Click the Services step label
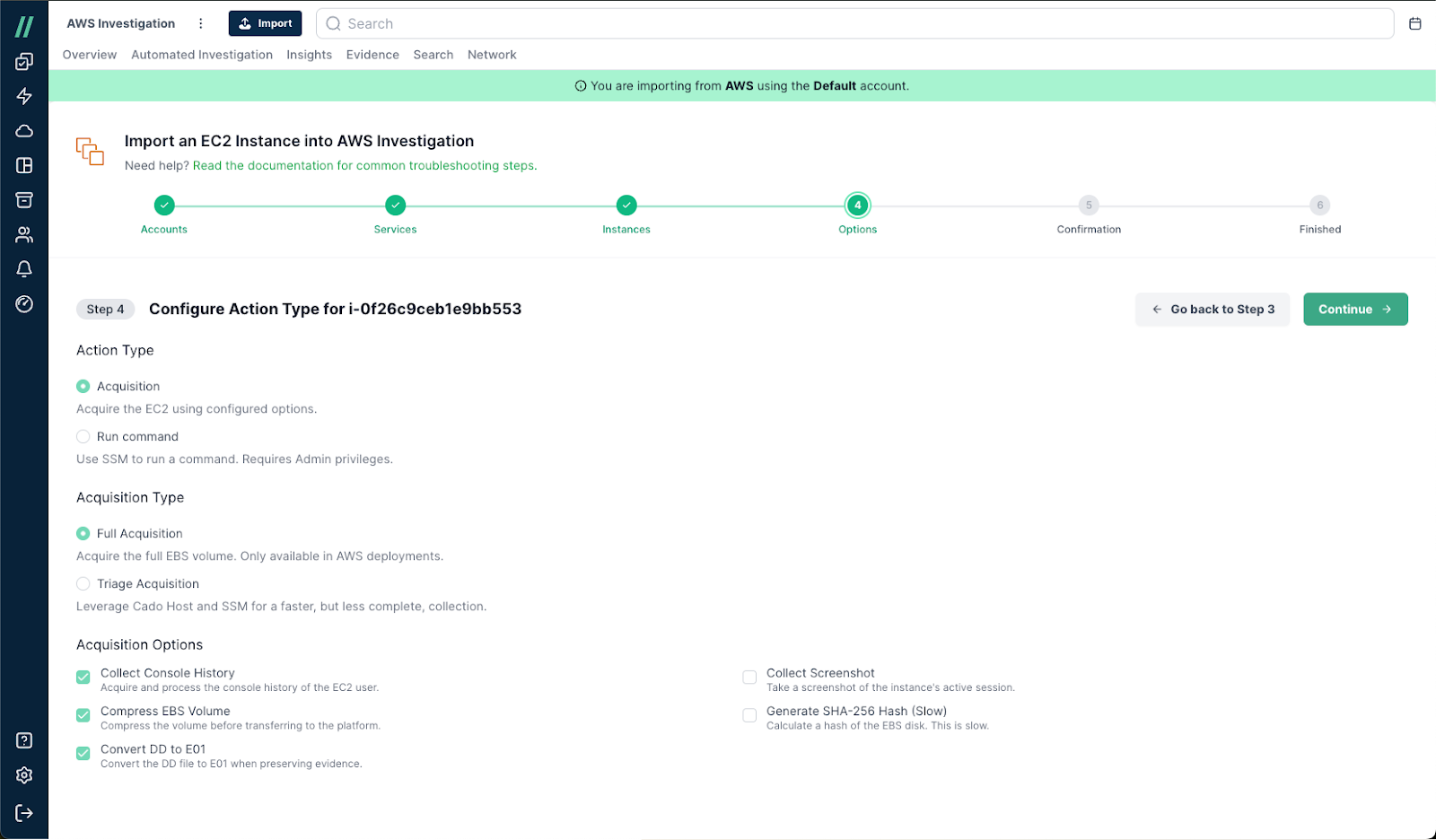1436x840 pixels. [x=396, y=230]
